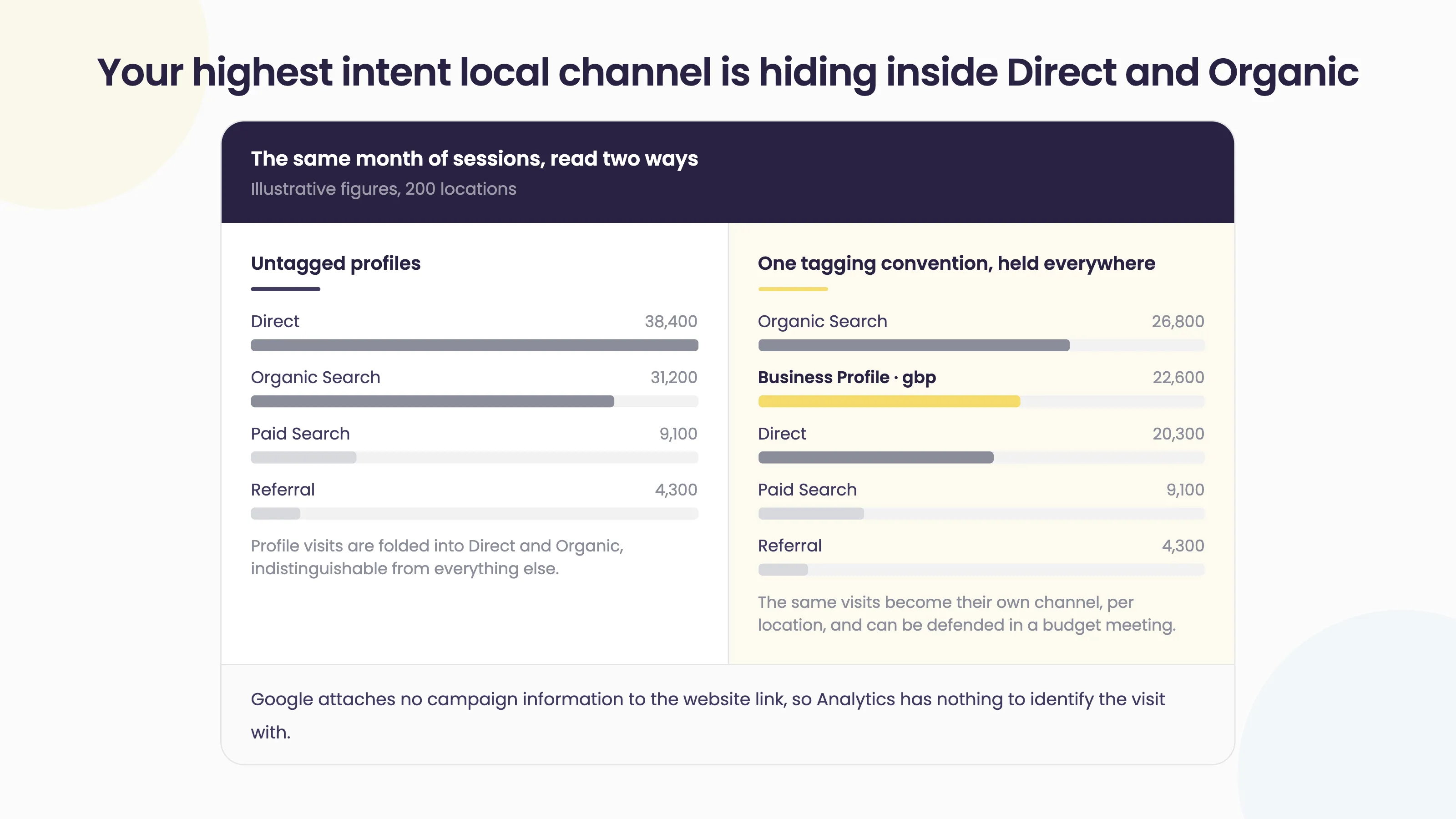Click 'Profile visits are folded into Direct' note

(x=437, y=557)
